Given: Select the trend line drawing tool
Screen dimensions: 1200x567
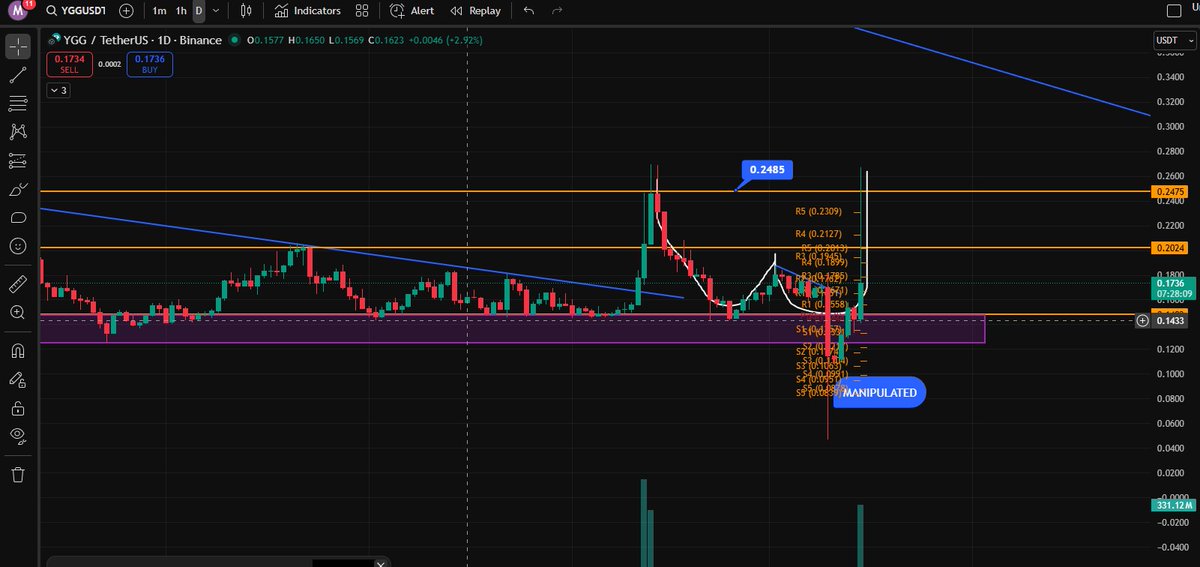Looking at the screenshot, I should pyautogui.click(x=17, y=75).
